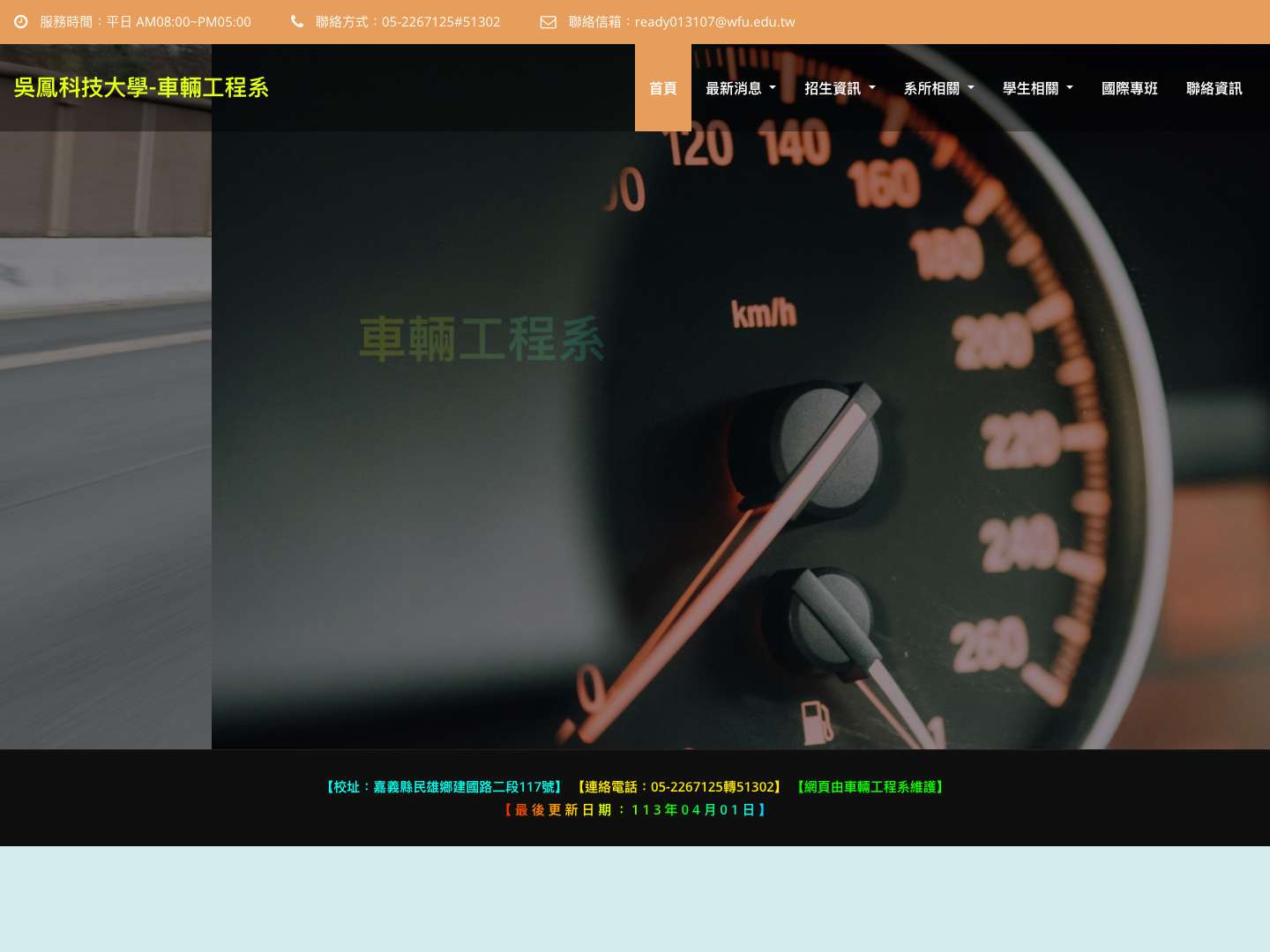Select the 首頁 menu item
Viewport: 1270px width, 952px height.
coord(662,87)
